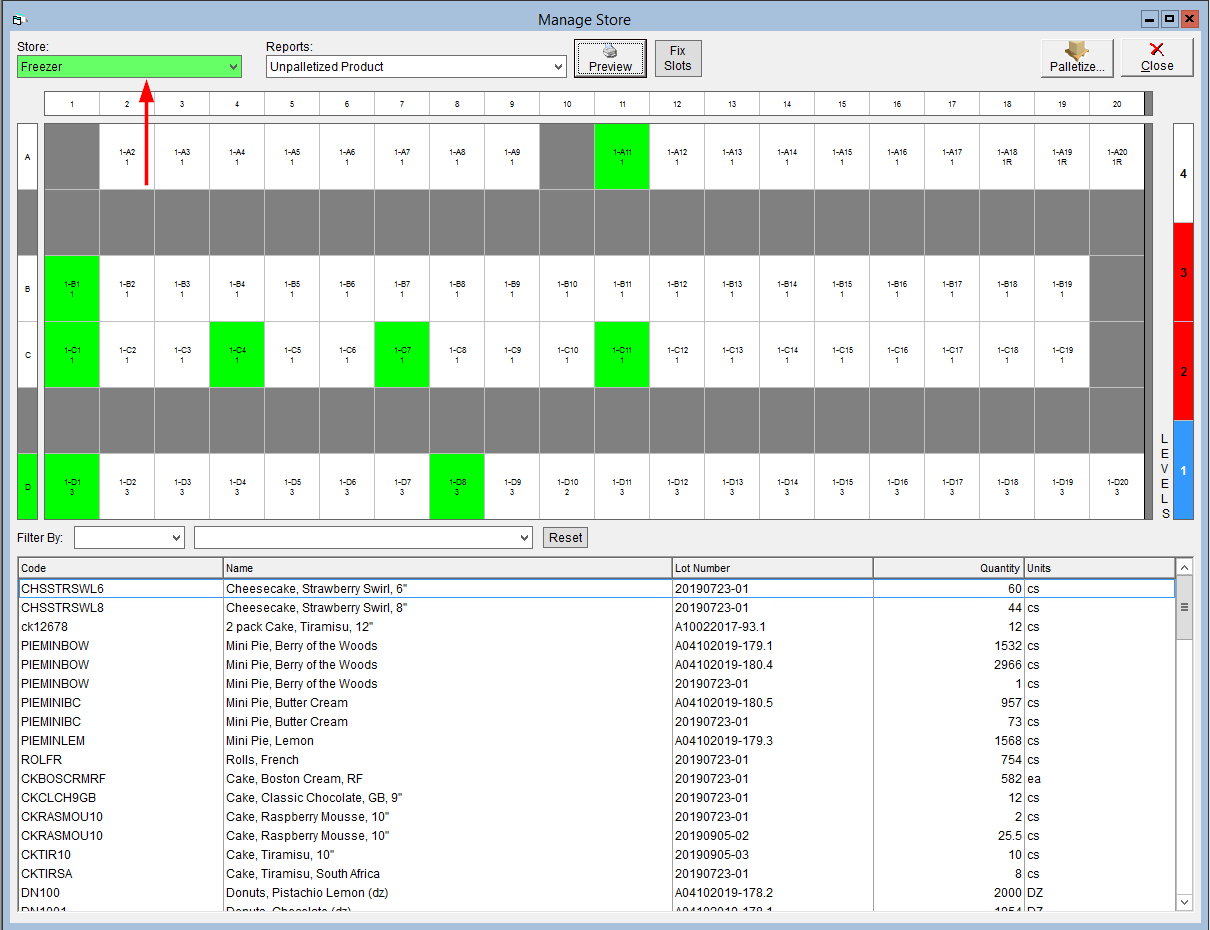This screenshot has width=1210, height=930.
Task: Select row header C
Action: click(27, 355)
